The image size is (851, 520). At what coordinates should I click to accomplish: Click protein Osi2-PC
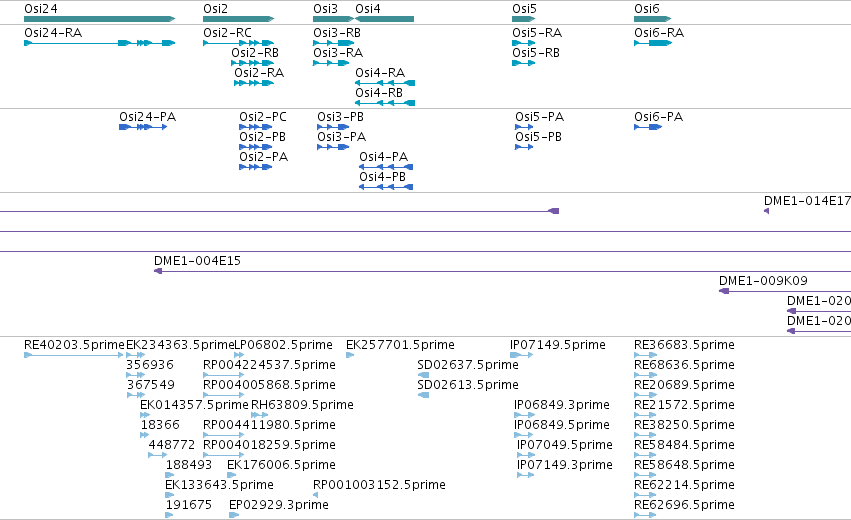tap(256, 127)
